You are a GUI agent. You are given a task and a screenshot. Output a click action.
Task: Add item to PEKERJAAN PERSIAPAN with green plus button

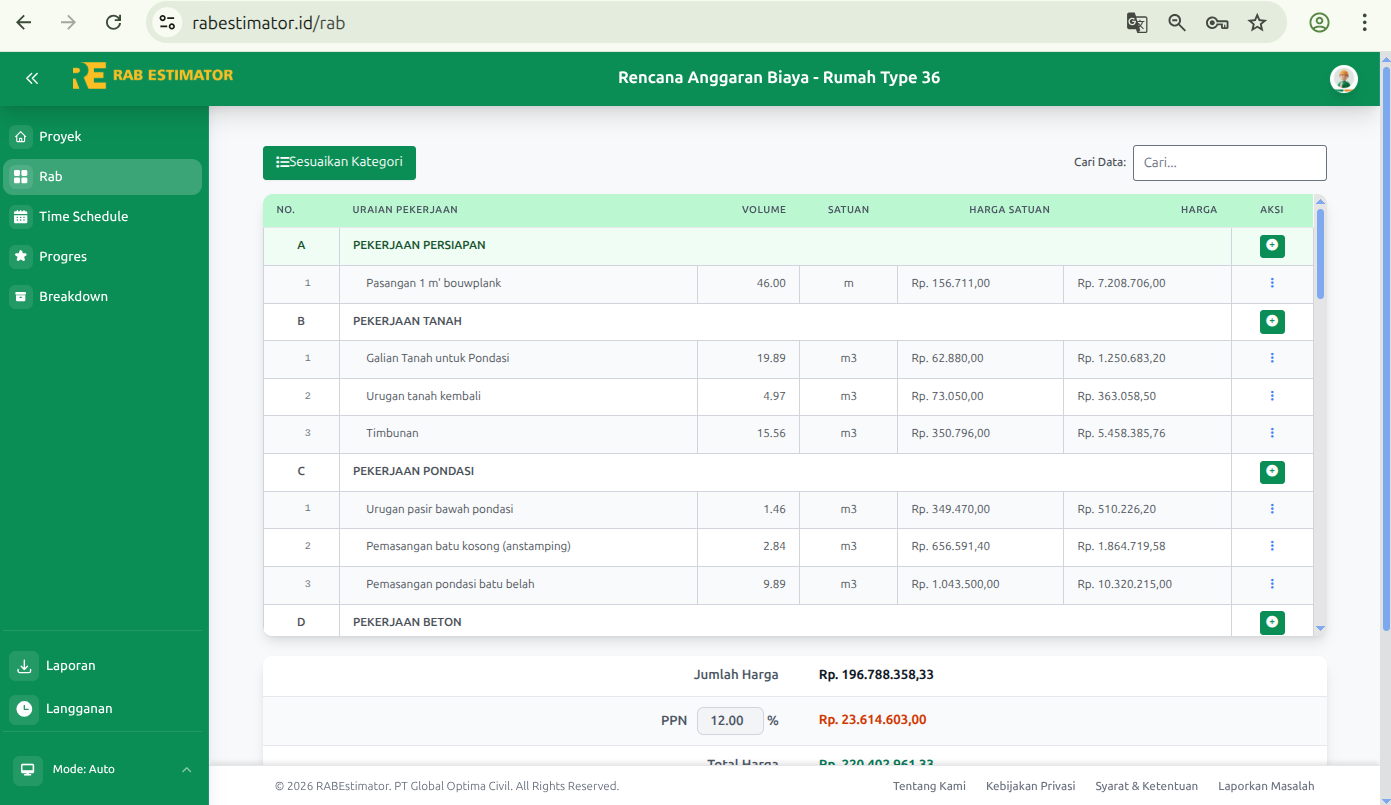click(1272, 245)
